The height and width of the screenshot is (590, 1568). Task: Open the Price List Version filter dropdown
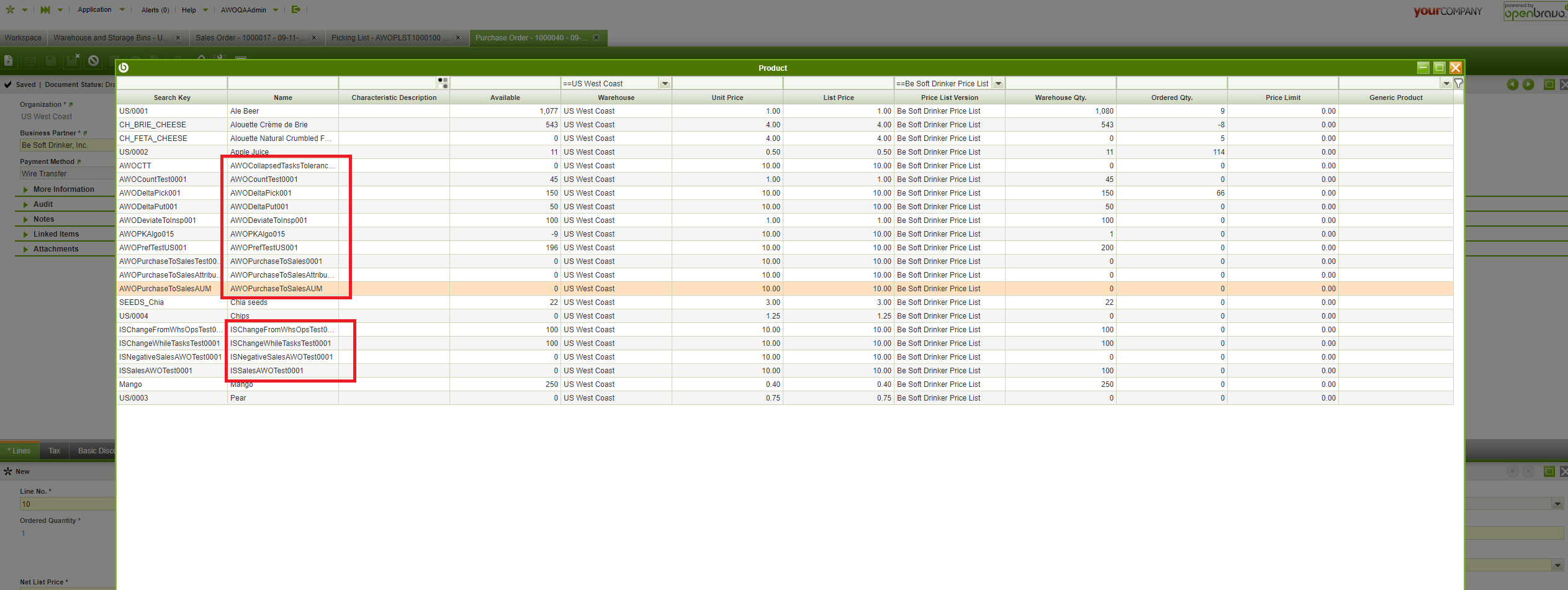coord(998,83)
